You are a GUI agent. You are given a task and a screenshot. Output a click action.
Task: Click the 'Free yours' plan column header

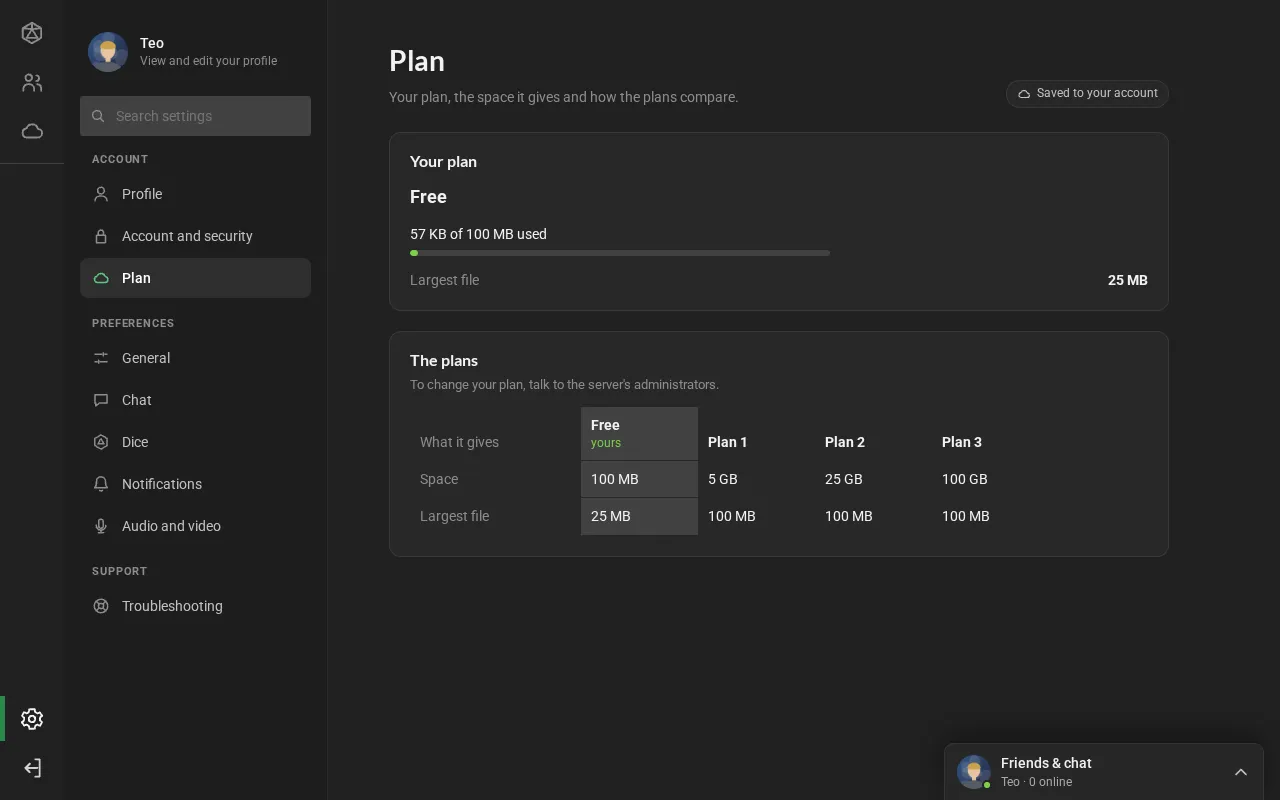coord(639,433)
